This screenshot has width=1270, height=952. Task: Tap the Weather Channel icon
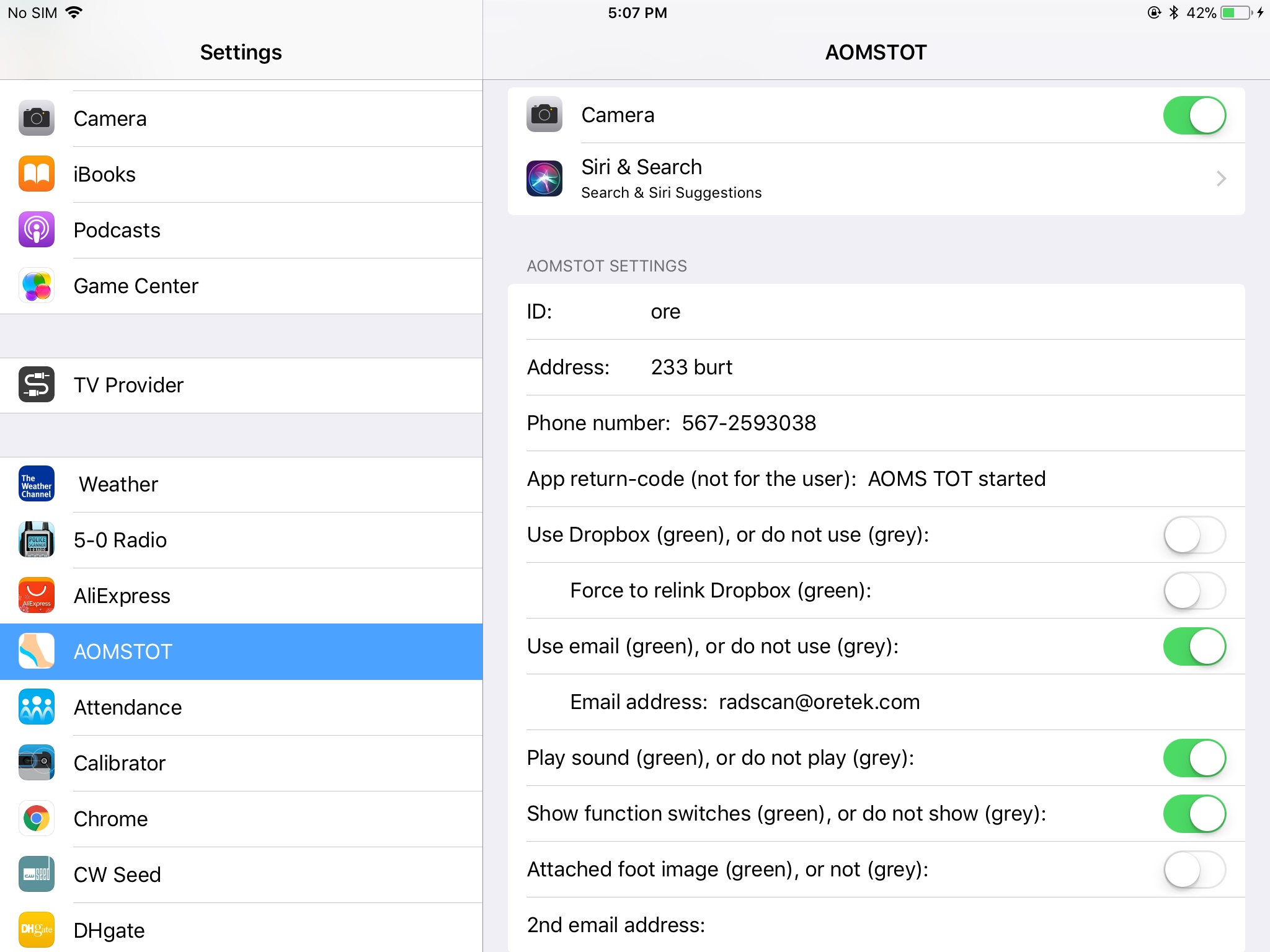tap(37, 484)
